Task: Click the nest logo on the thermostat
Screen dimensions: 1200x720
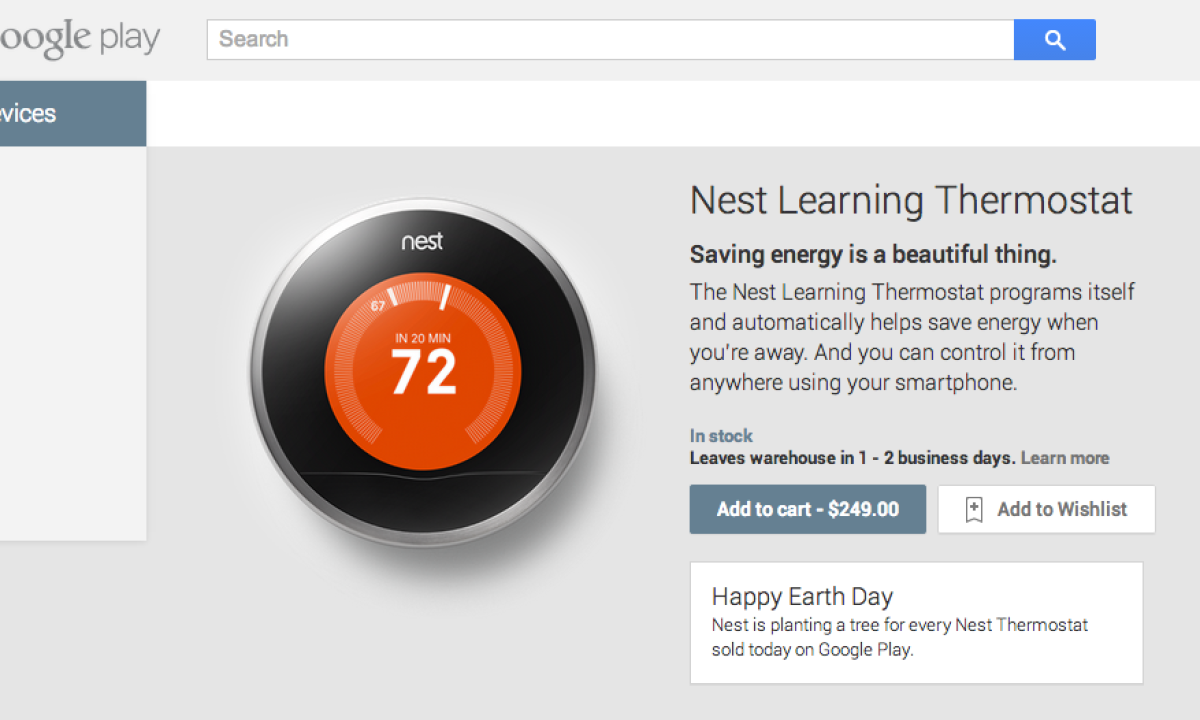Action: [422, 242]
